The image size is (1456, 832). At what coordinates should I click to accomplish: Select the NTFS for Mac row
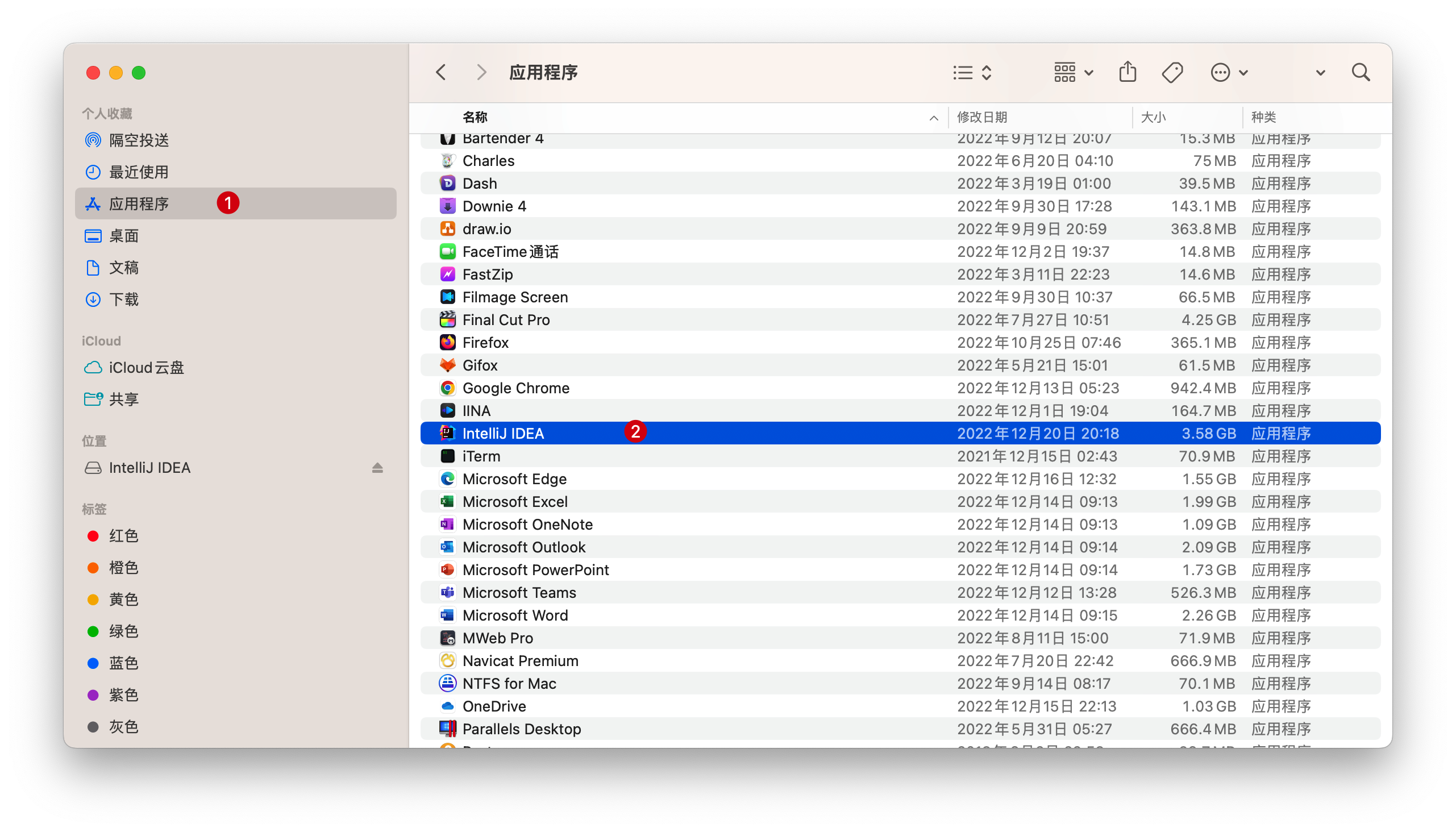(900, 684)
